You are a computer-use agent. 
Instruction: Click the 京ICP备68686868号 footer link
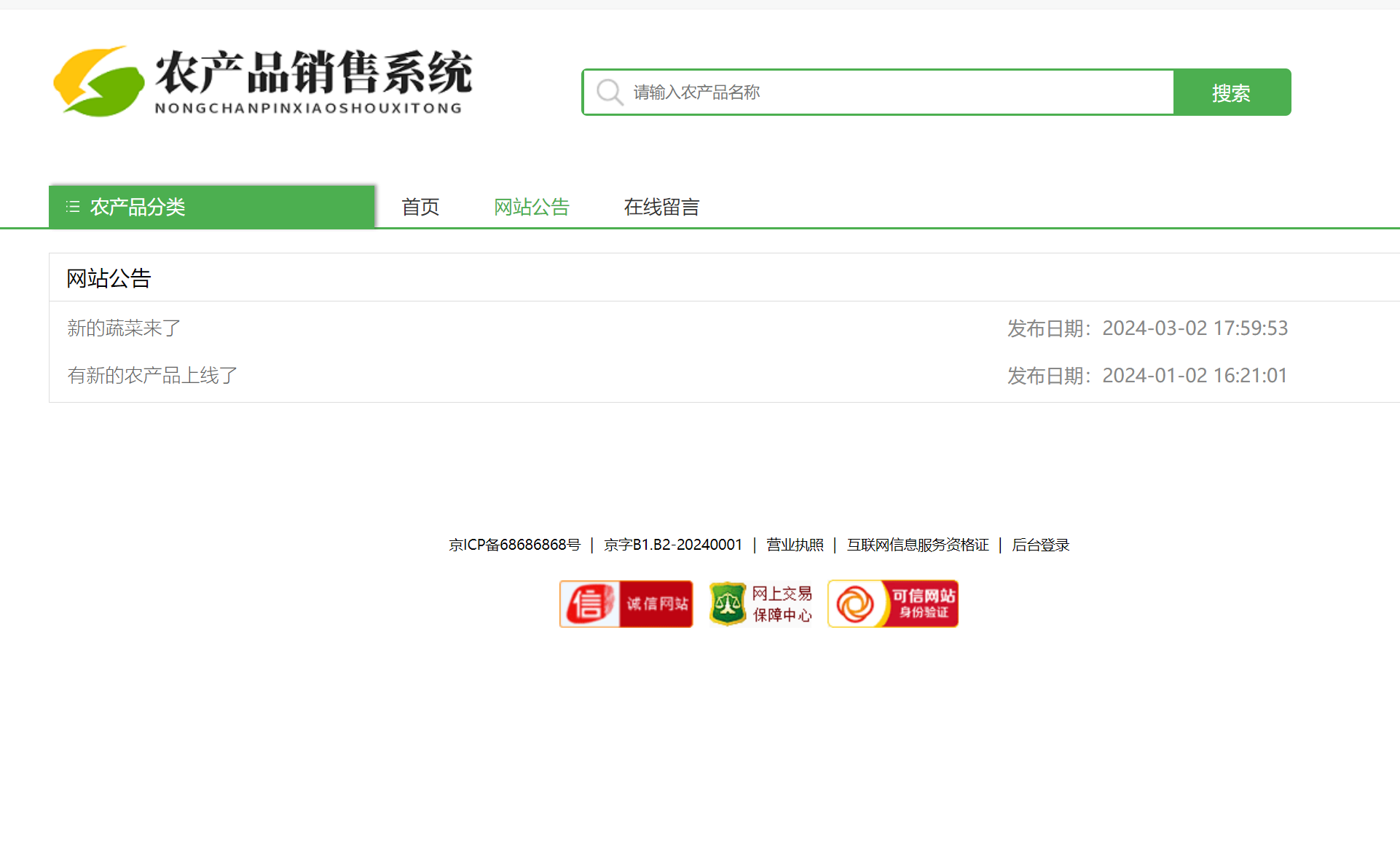(514, 545)
